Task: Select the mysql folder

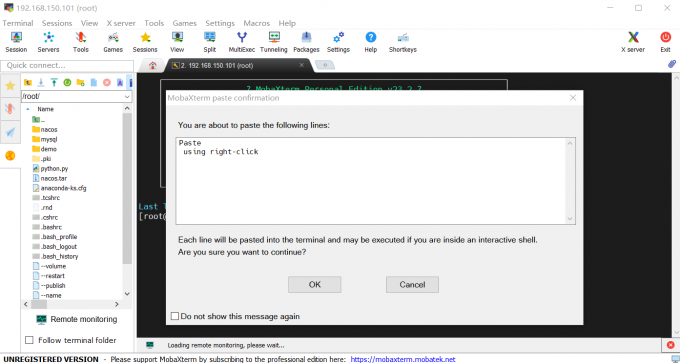Action: click(44, 139)
